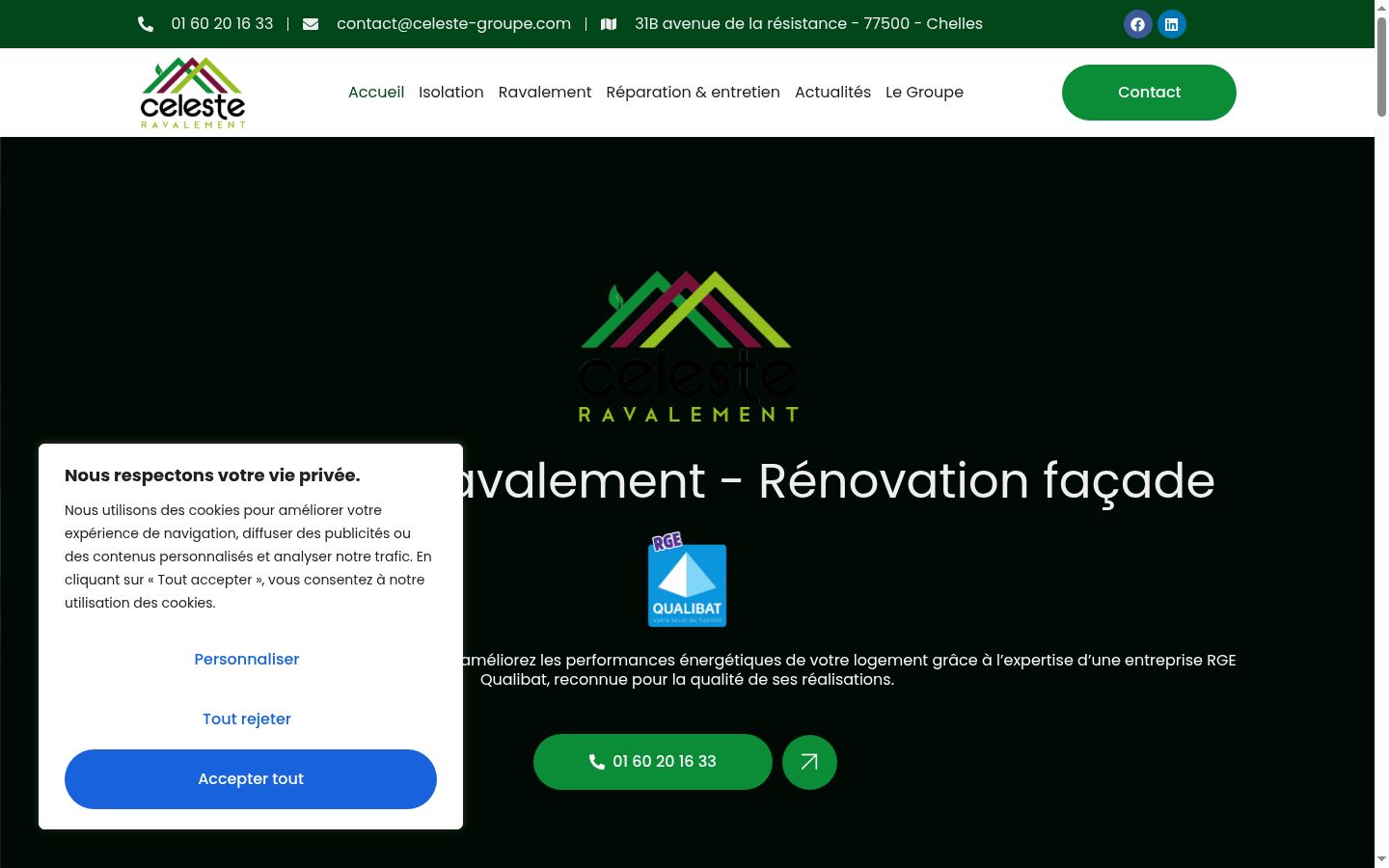Open the Facebook page icon
The height and width of the screenshot is (868, 1389).
click(x=1138, y=24)
